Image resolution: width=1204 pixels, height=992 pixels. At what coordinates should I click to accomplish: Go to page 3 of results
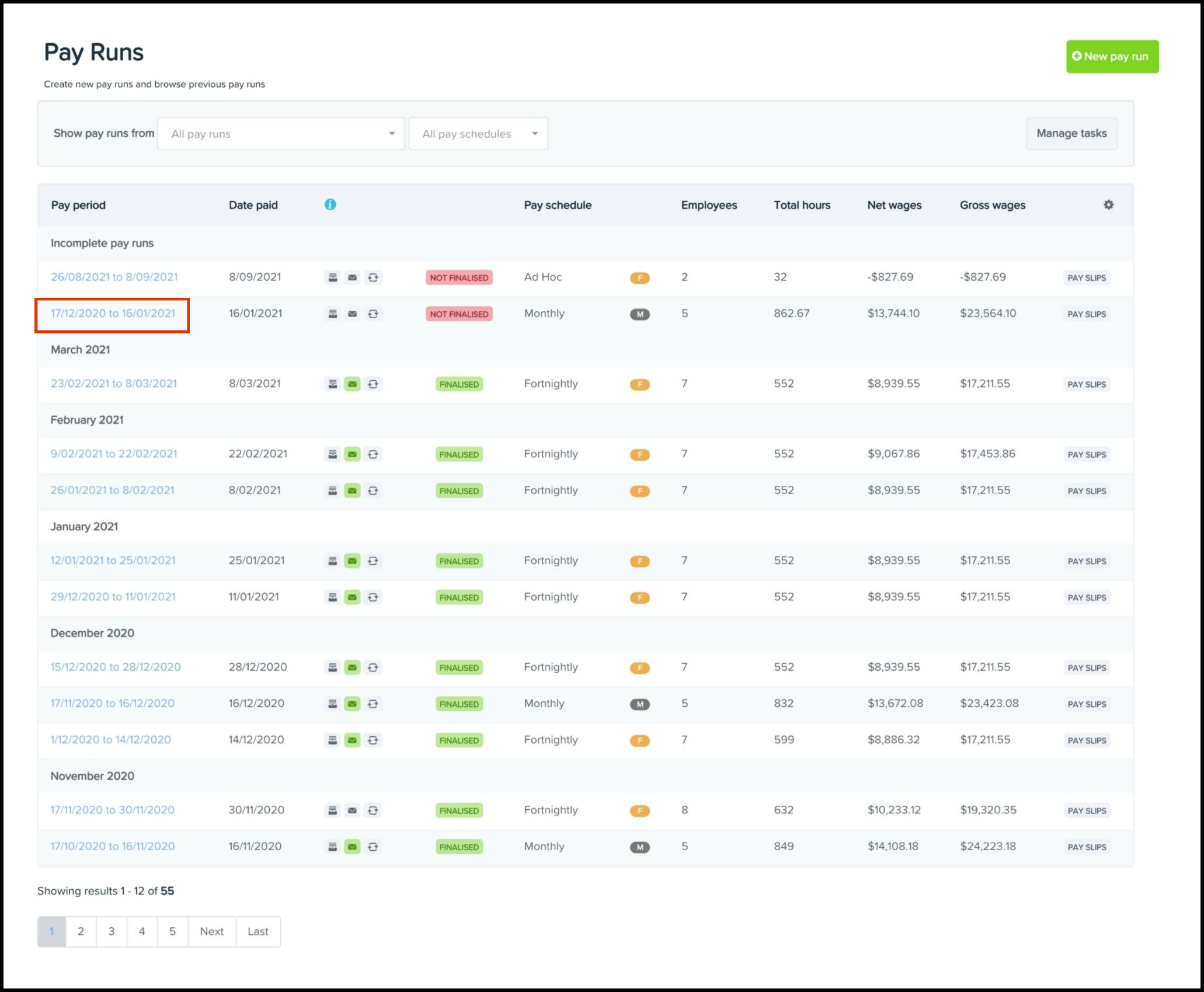point(111,931)
